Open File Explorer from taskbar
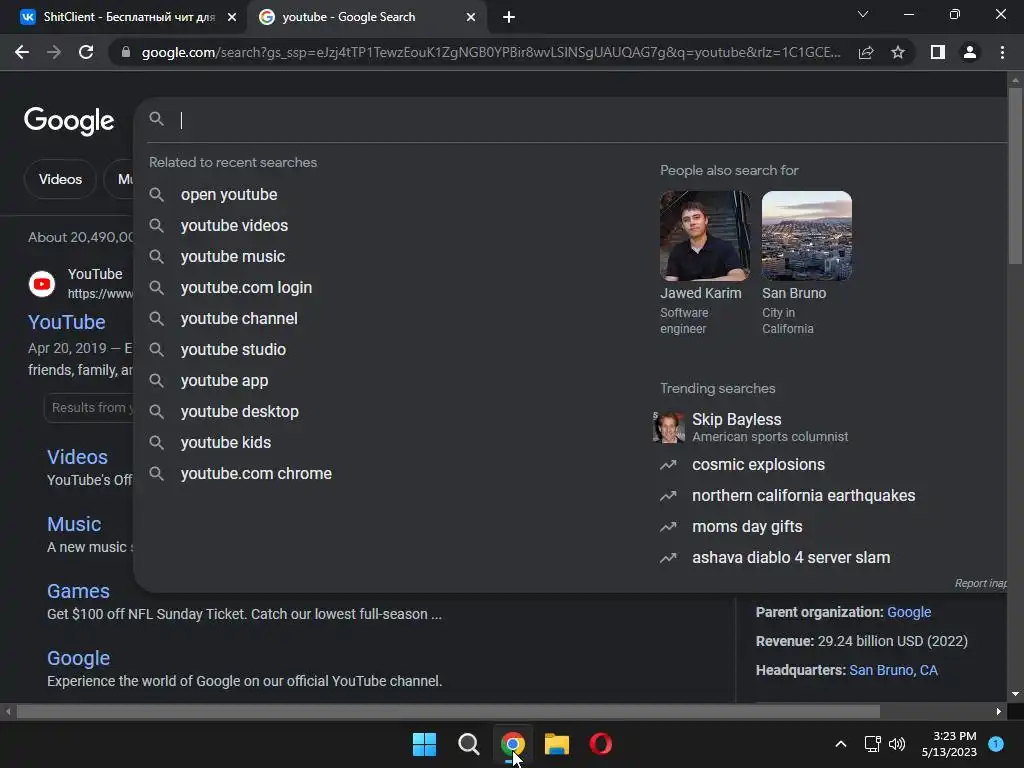Screen dimensions: 1024x768 point(557,744)
